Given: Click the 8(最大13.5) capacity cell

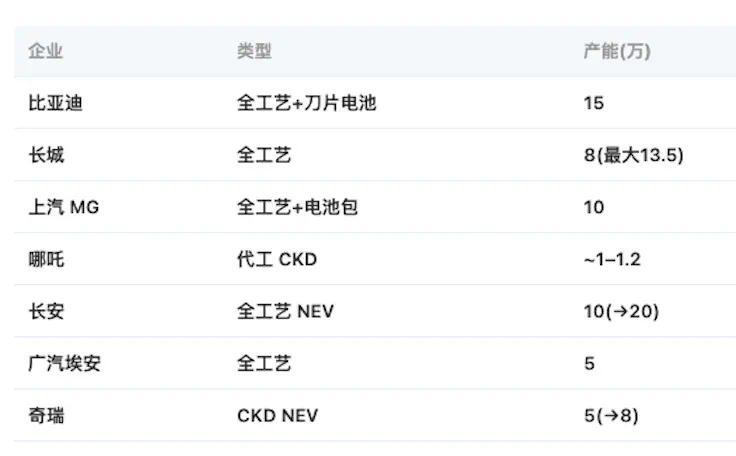Looking at the screenshot, I should (x=634, y=155).
